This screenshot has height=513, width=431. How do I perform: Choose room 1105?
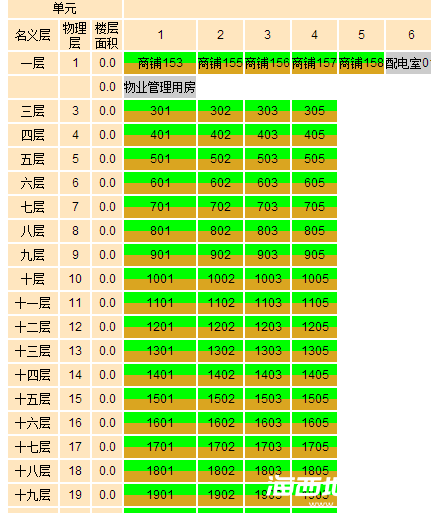coord(314,303)
